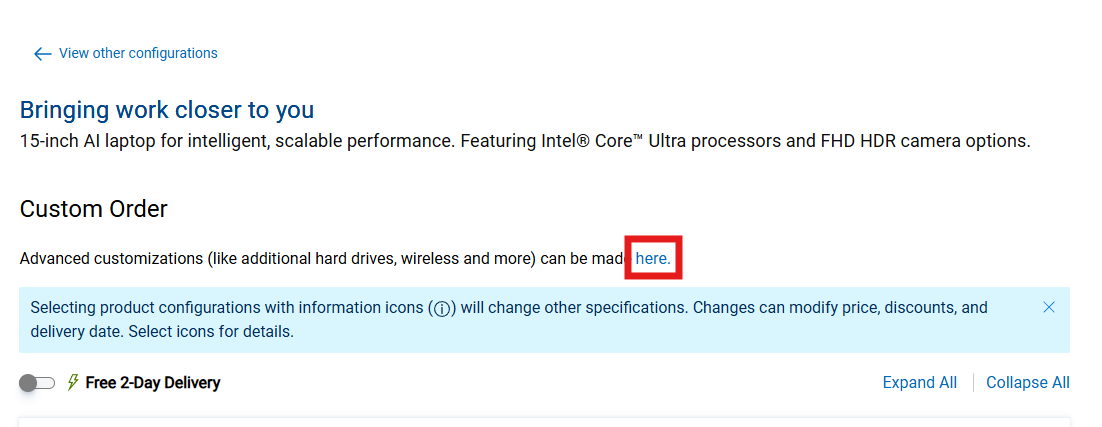Image resolution: width=1102 pixels, height=427 pixels.
Task: Open the View other configurations link
Action: [x=138, y=53]
